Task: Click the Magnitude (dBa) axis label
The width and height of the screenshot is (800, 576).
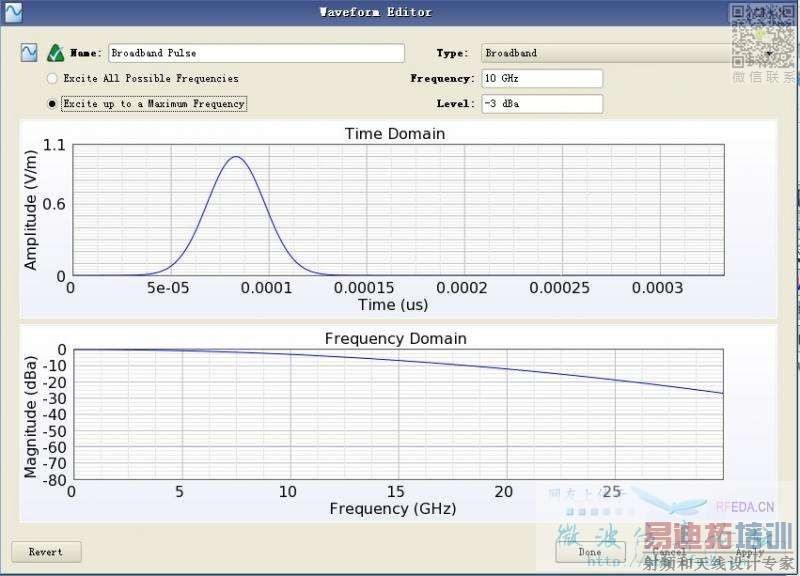Action: (31, 417)
